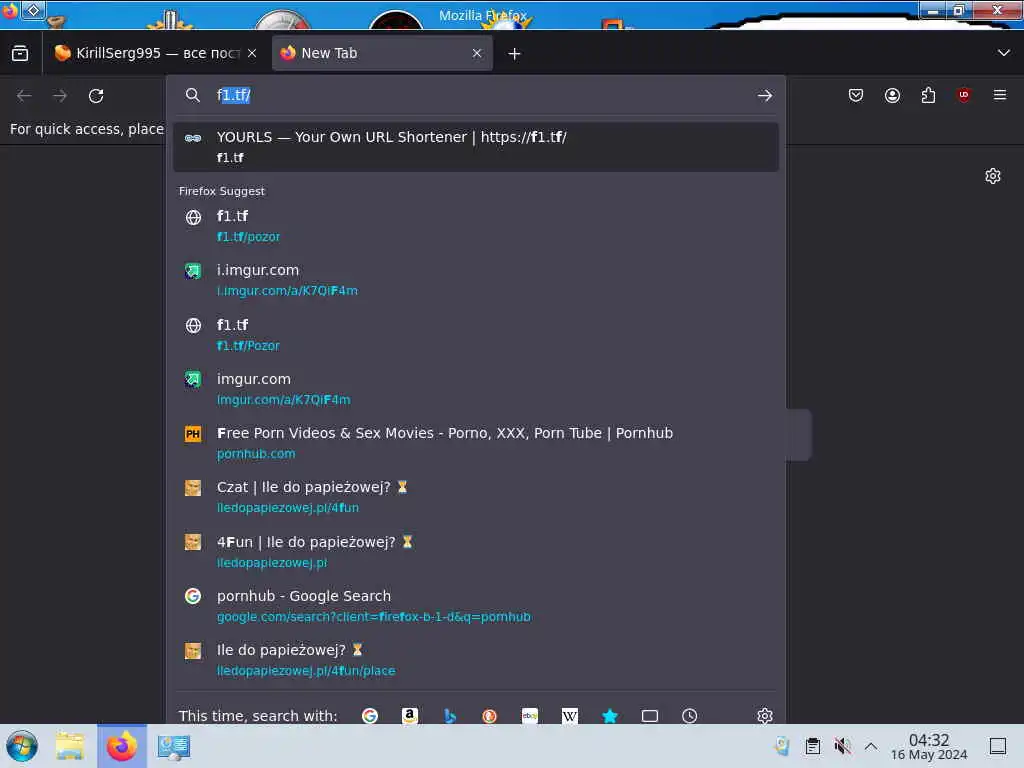Image resolution: width=1024 pixels, height=768 pixels.
Task: Search this time with Bing
Action: (450, 716)
